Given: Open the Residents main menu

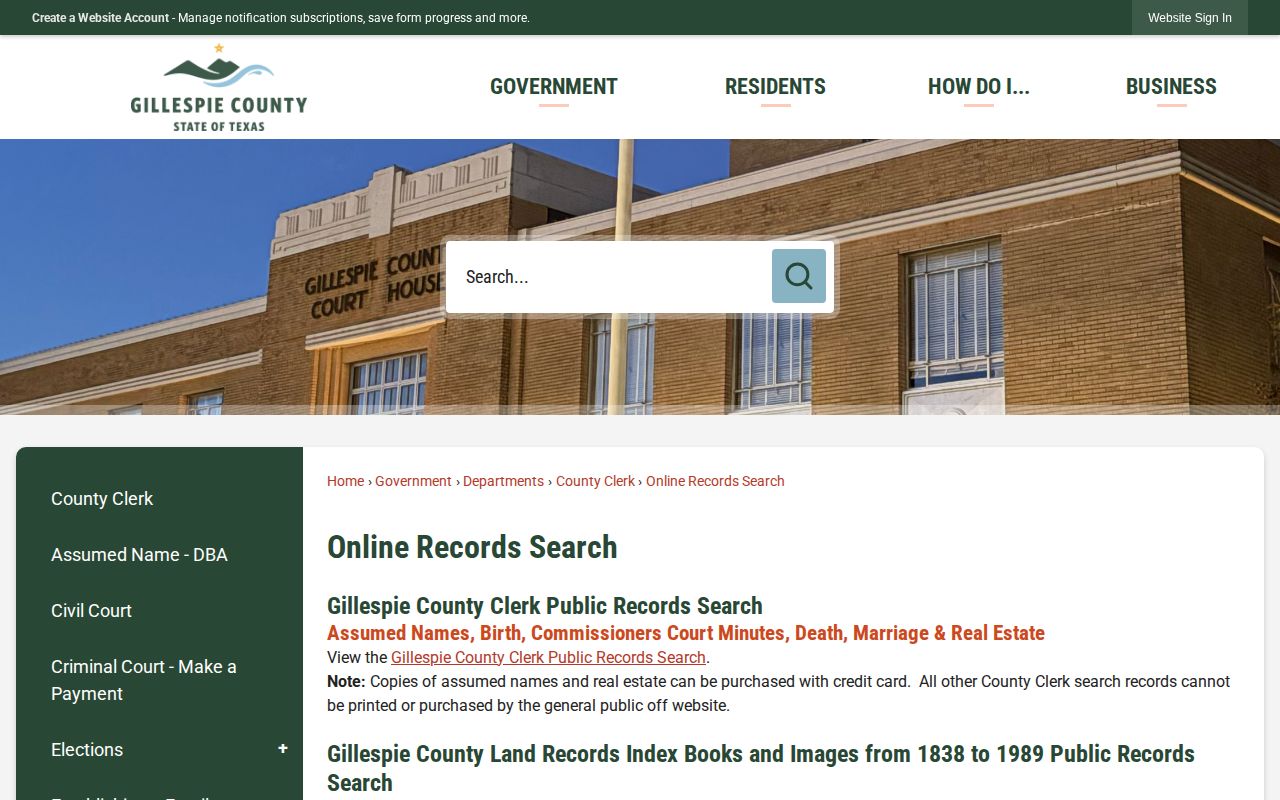Looking at the screenshot, I should 775,87.
